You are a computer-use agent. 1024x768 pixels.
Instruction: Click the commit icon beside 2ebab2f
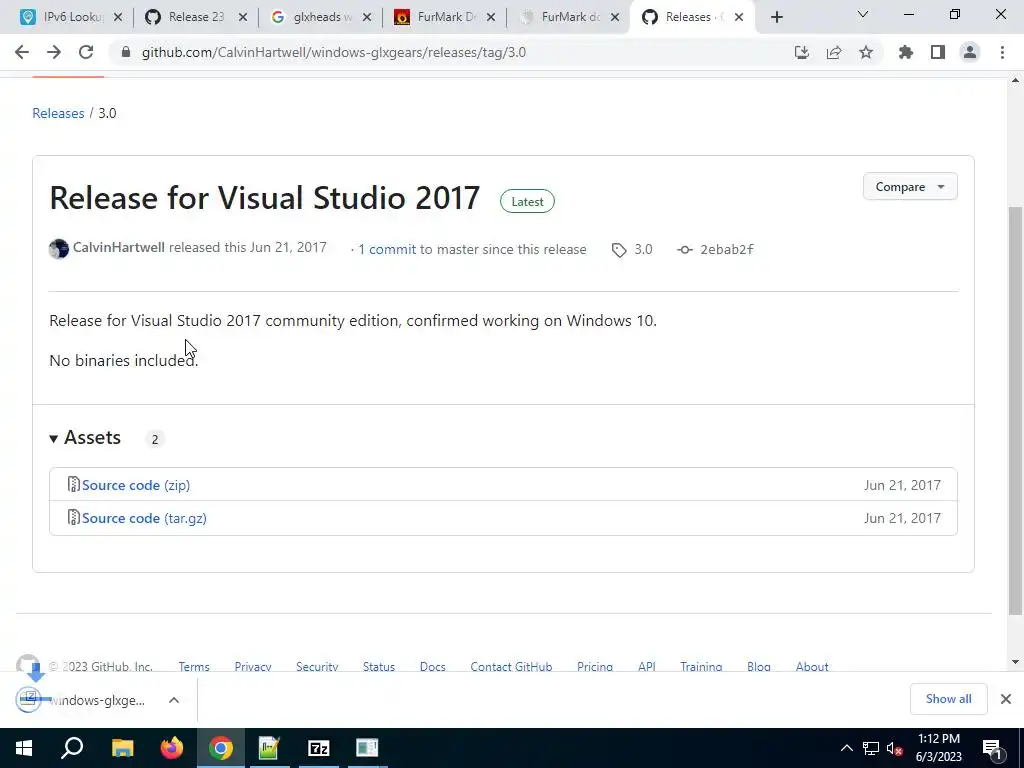coord(684,249)
